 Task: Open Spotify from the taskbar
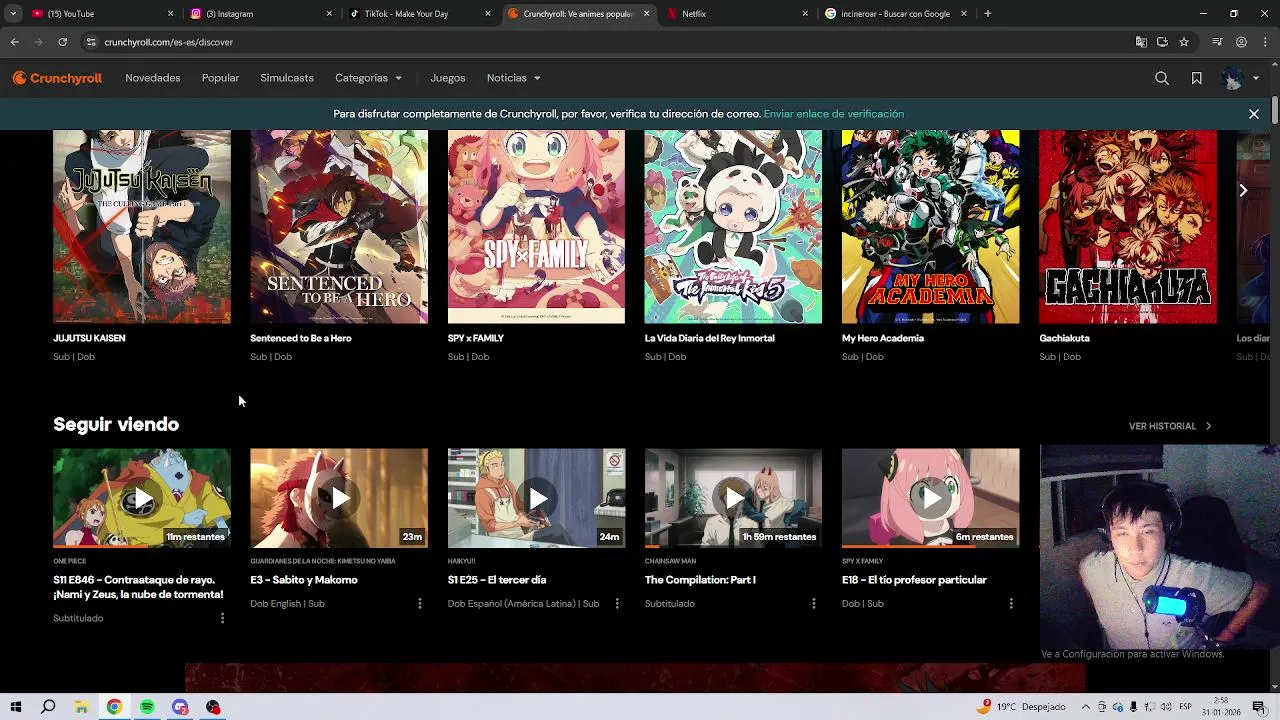pyautogui.click(x=147, y=707)
